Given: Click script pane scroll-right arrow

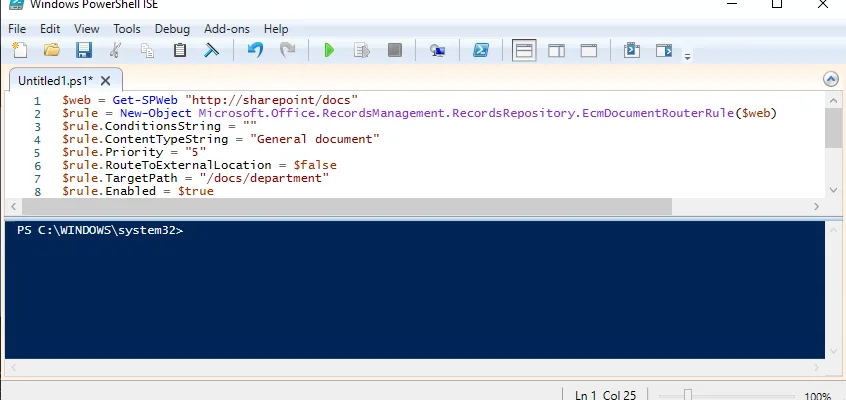Looking at the screenshot, I should point(816,206).
